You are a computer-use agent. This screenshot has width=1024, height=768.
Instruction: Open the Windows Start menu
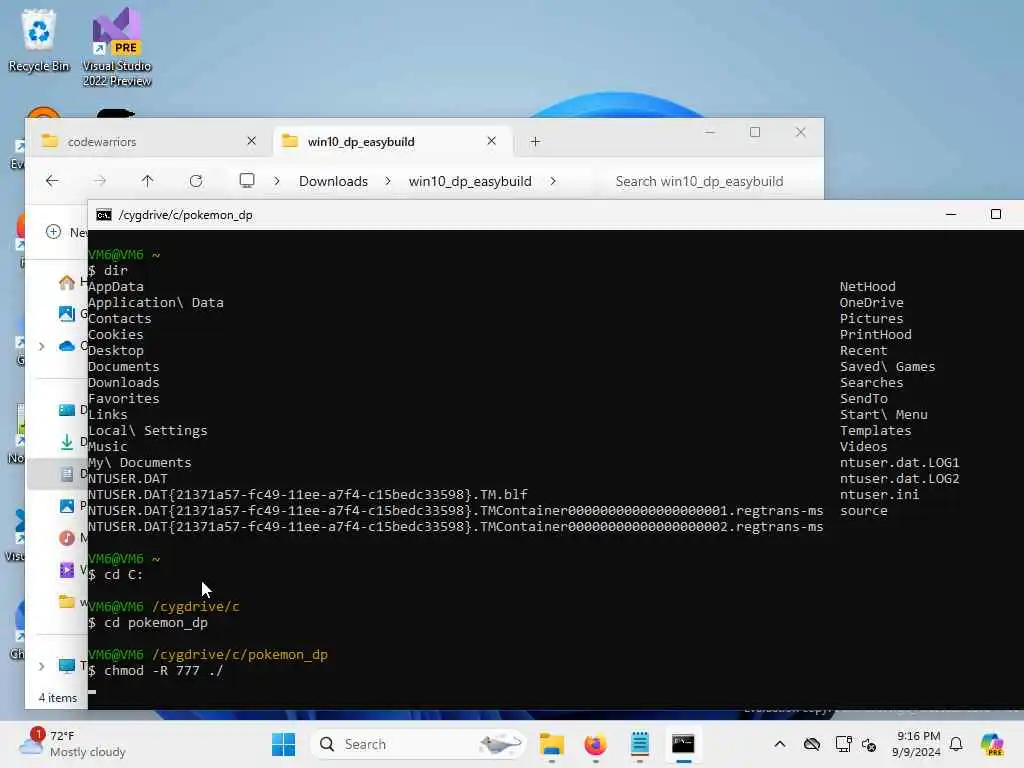(283, 744)
